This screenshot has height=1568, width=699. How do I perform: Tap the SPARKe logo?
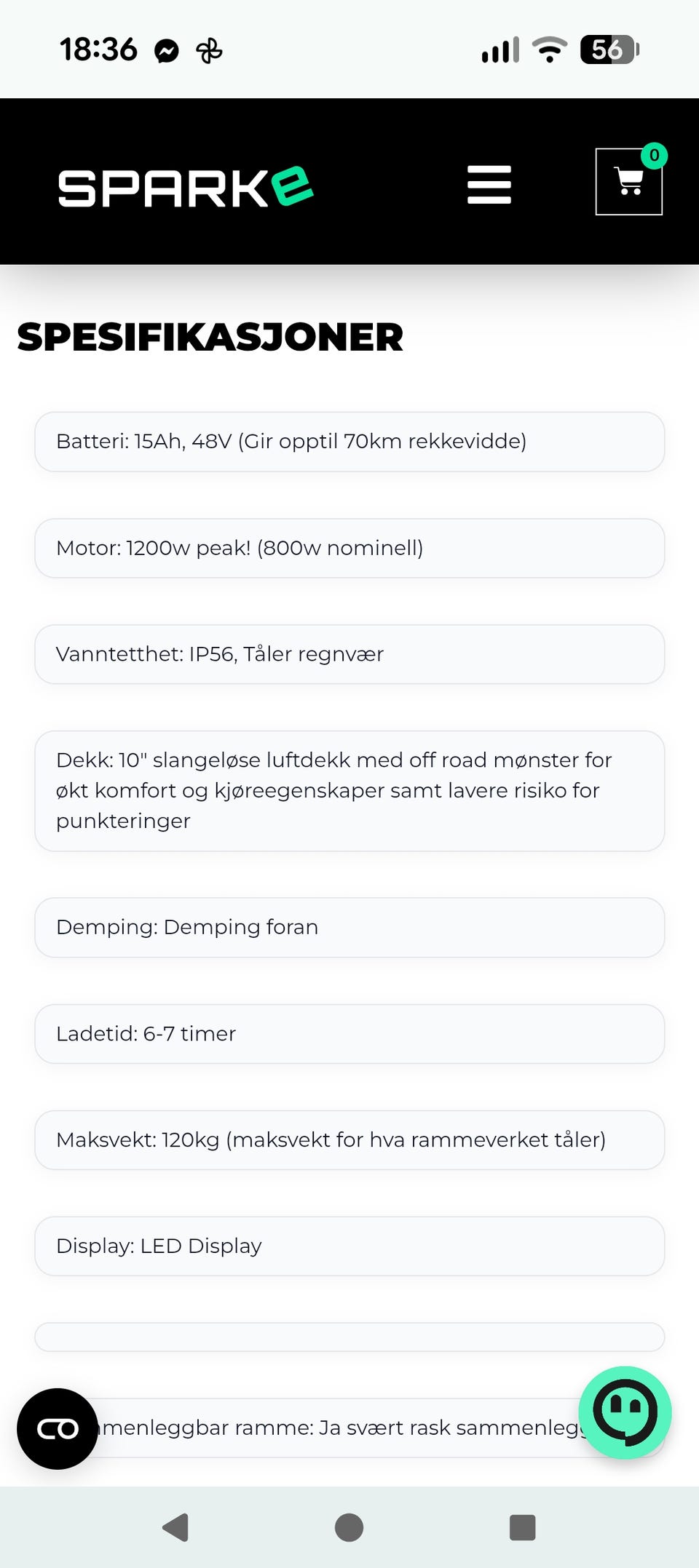(186, 187)
